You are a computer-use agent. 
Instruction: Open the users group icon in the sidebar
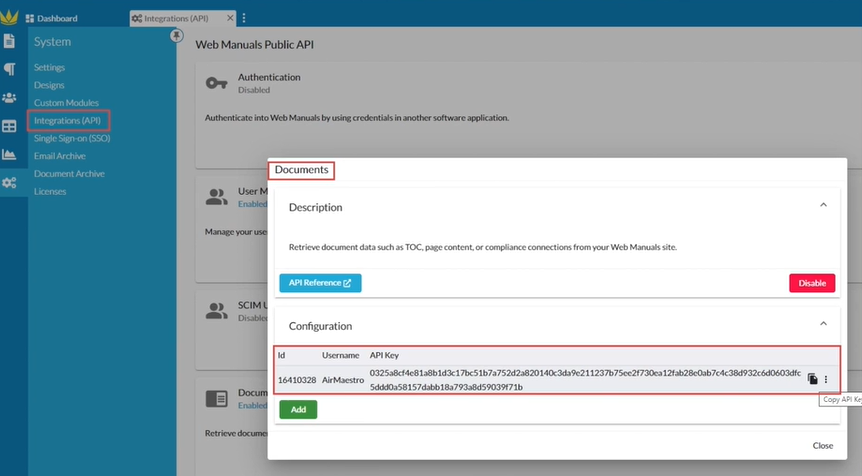tap(9, 98)
